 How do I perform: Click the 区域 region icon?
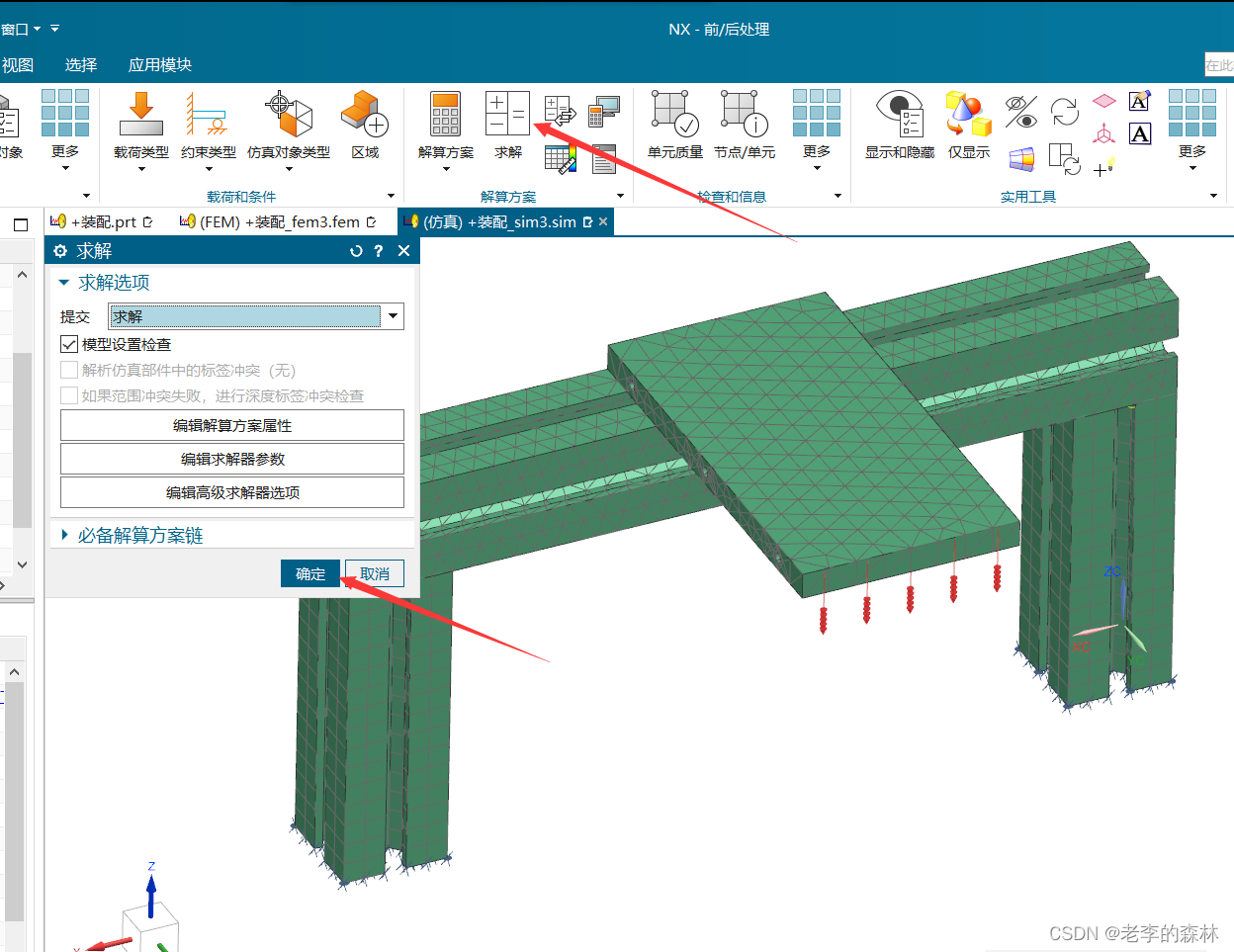coord(365,127)
